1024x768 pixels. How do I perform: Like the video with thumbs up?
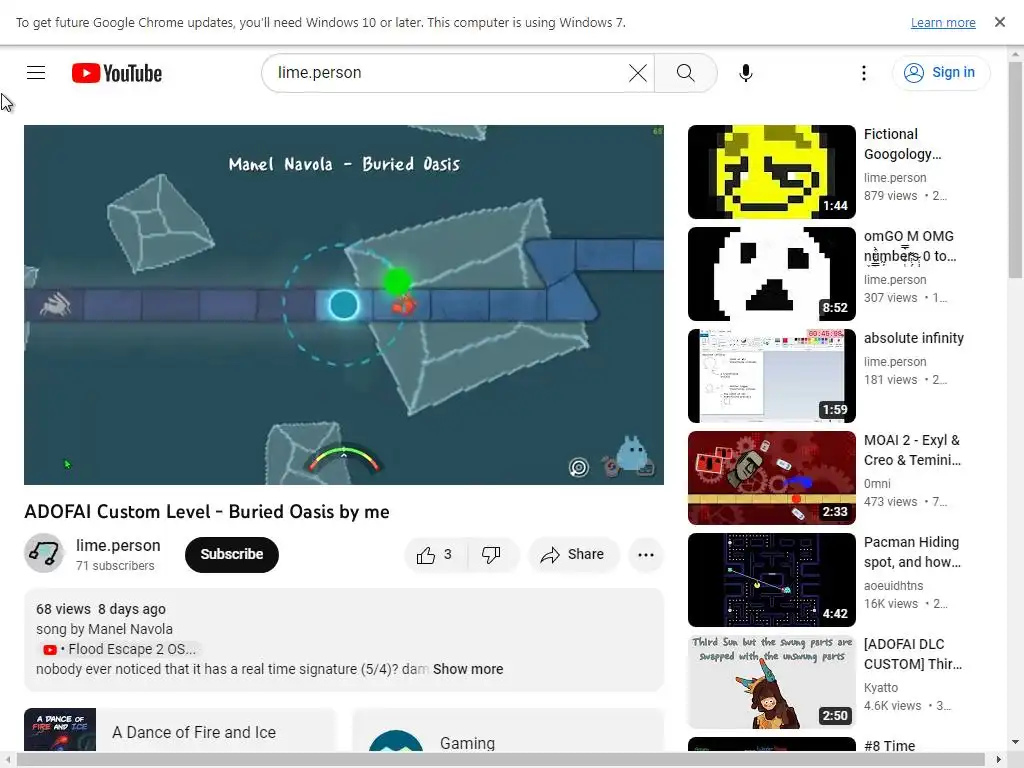point(436,554)
